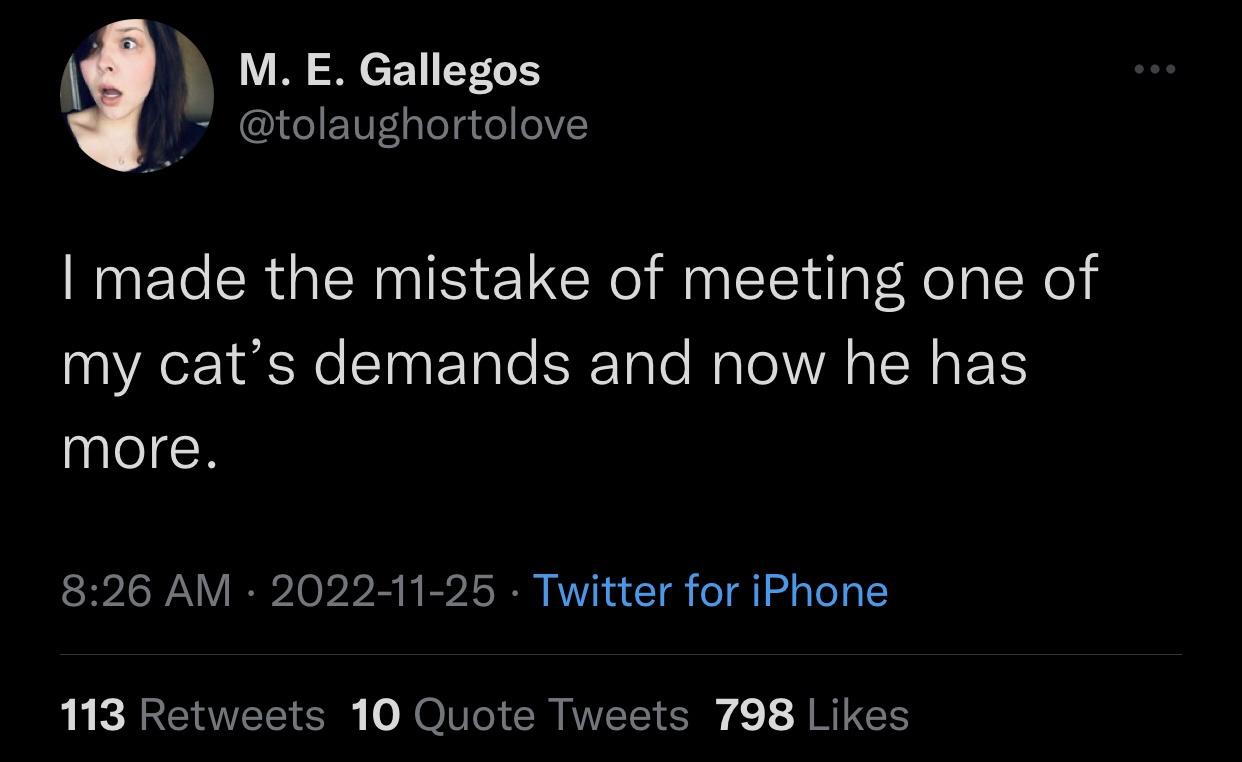Viewport: 1242px width, 762px height.
Task: Click the 113 Retweets count
Action: 95,714
